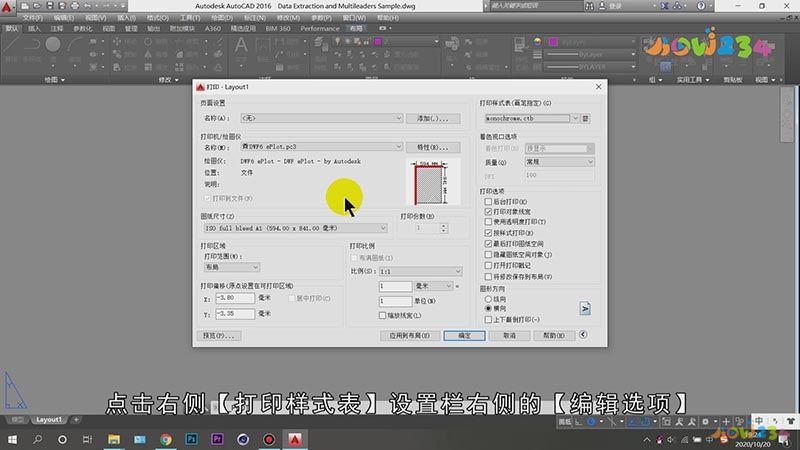The width and height of the screenshot is (800, 450).
Task: Enable the 隐藏图纸空间对象 checkbox
Action: point(488,254)
